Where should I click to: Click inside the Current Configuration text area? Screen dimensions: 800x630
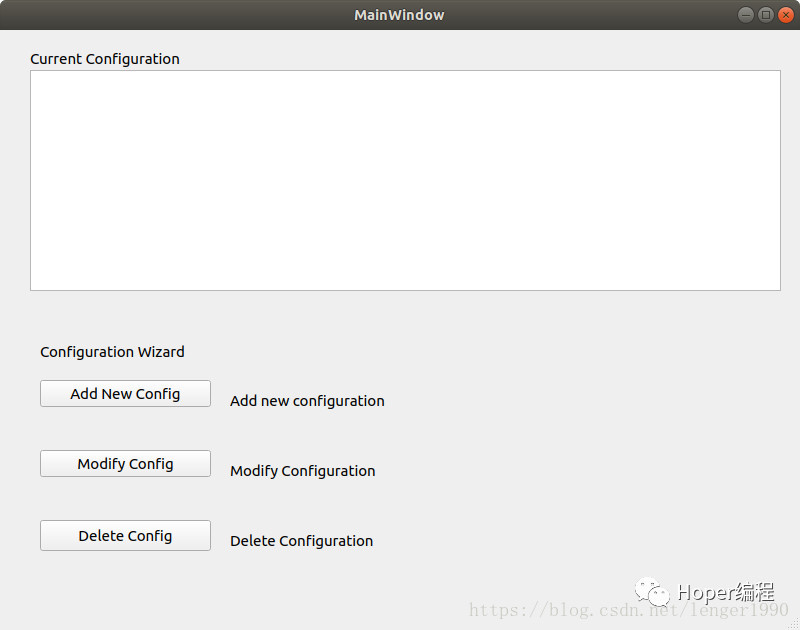(405, 181)
